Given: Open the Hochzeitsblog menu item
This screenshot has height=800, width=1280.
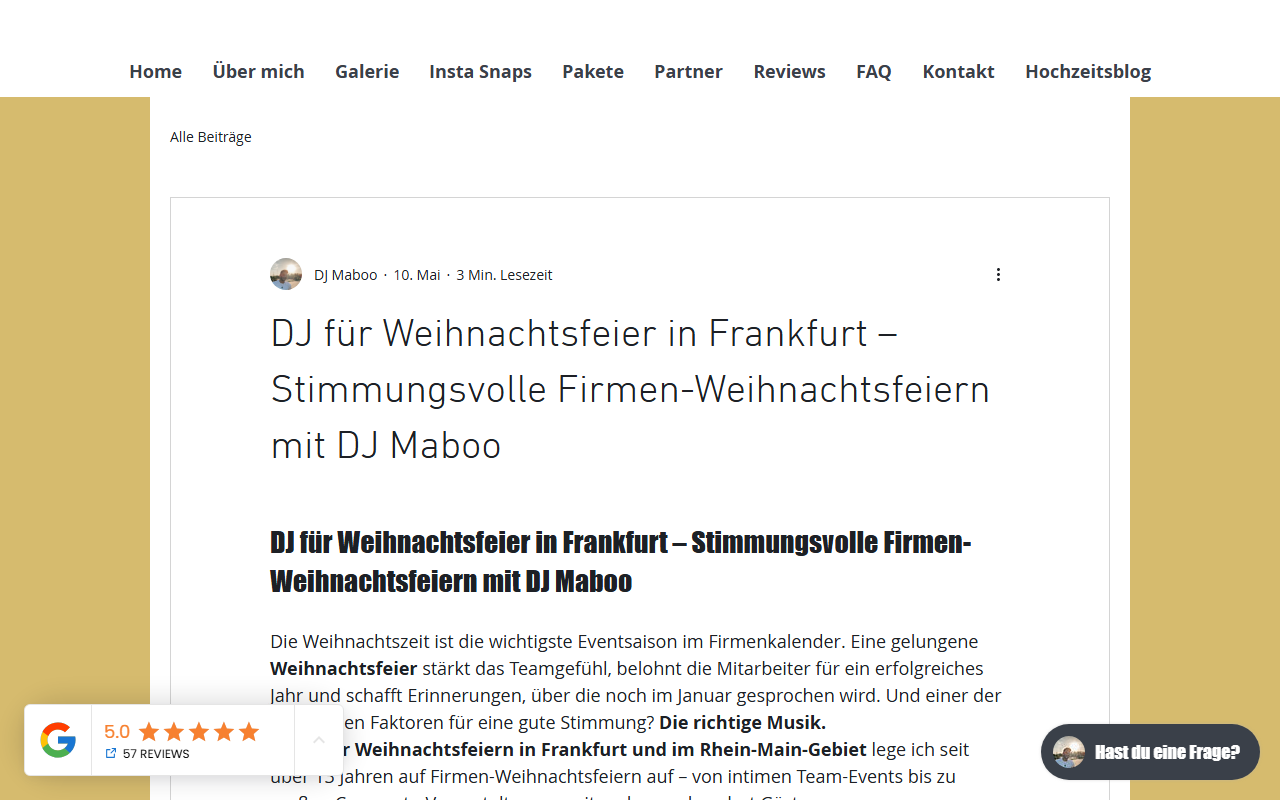Looking at the screenshot, I should point(1088,71).
